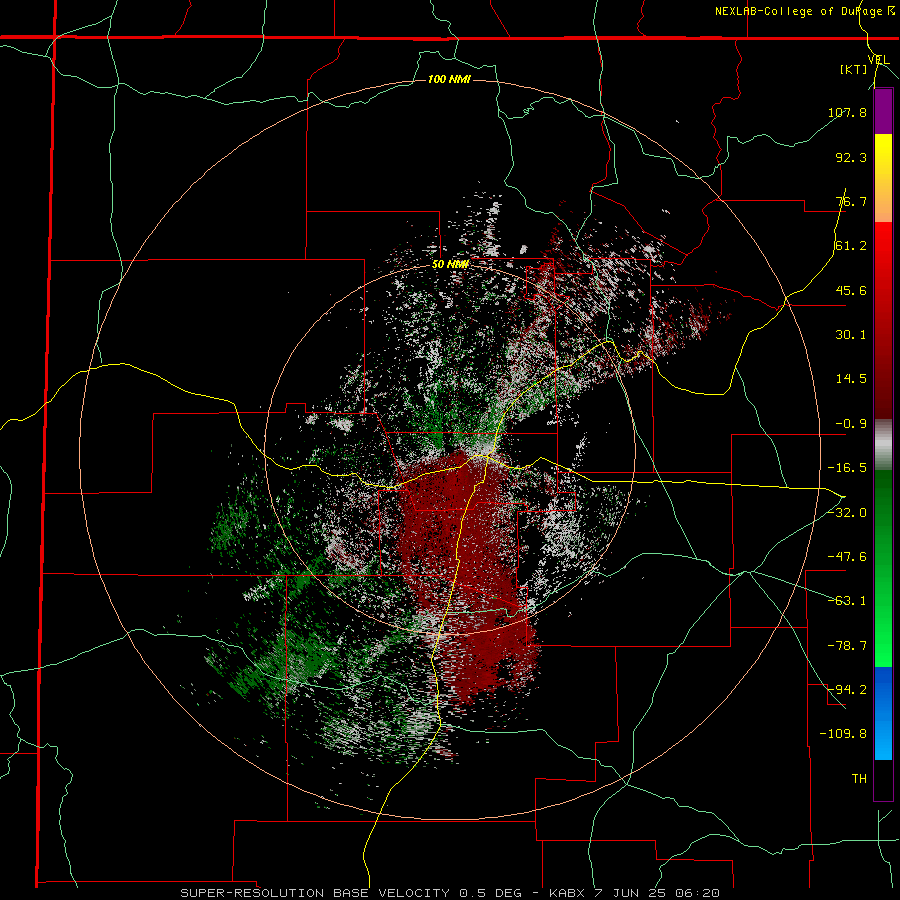
Task: Click the 61.2 velocity scale value
Action: pos(851,246)
